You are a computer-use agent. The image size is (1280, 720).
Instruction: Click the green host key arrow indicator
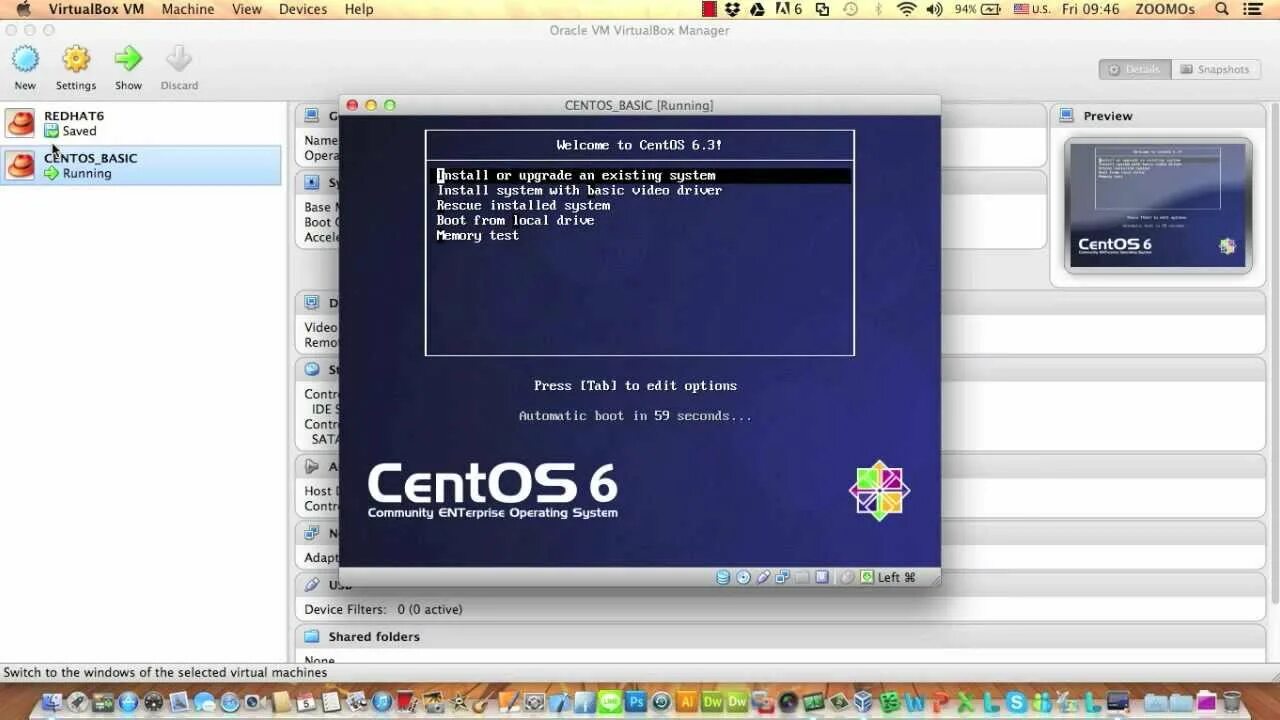pos(867,577)
